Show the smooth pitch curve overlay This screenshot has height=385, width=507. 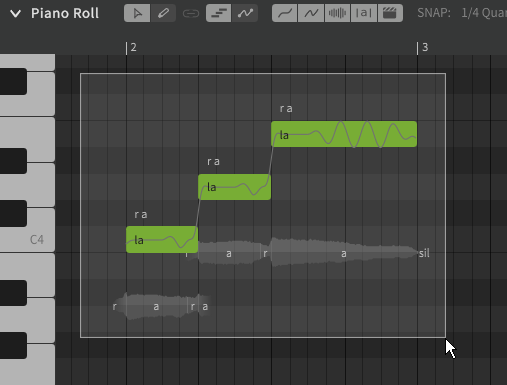pos(285,13)
